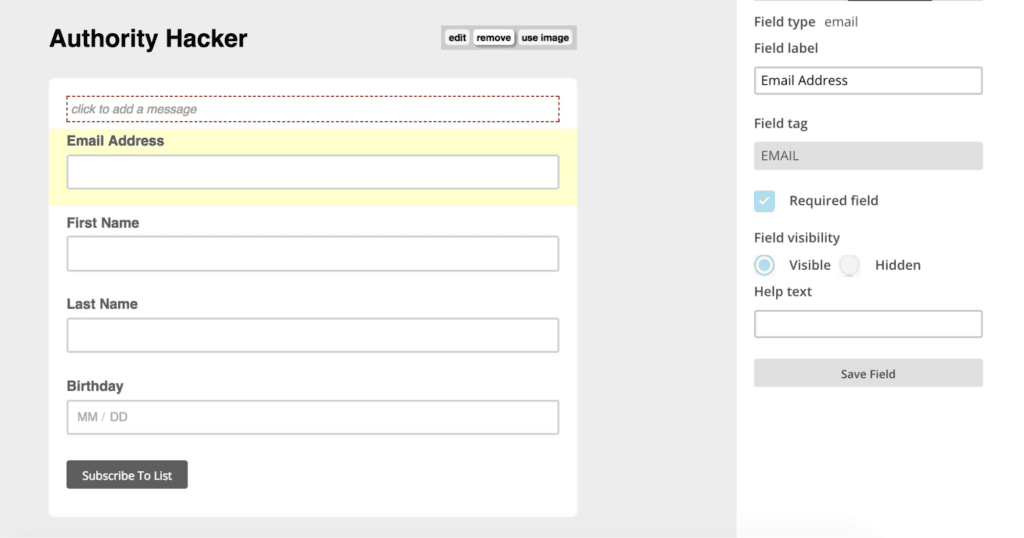Toggle the Required field checkbox

pyautogui.click(x=764, y=201)
